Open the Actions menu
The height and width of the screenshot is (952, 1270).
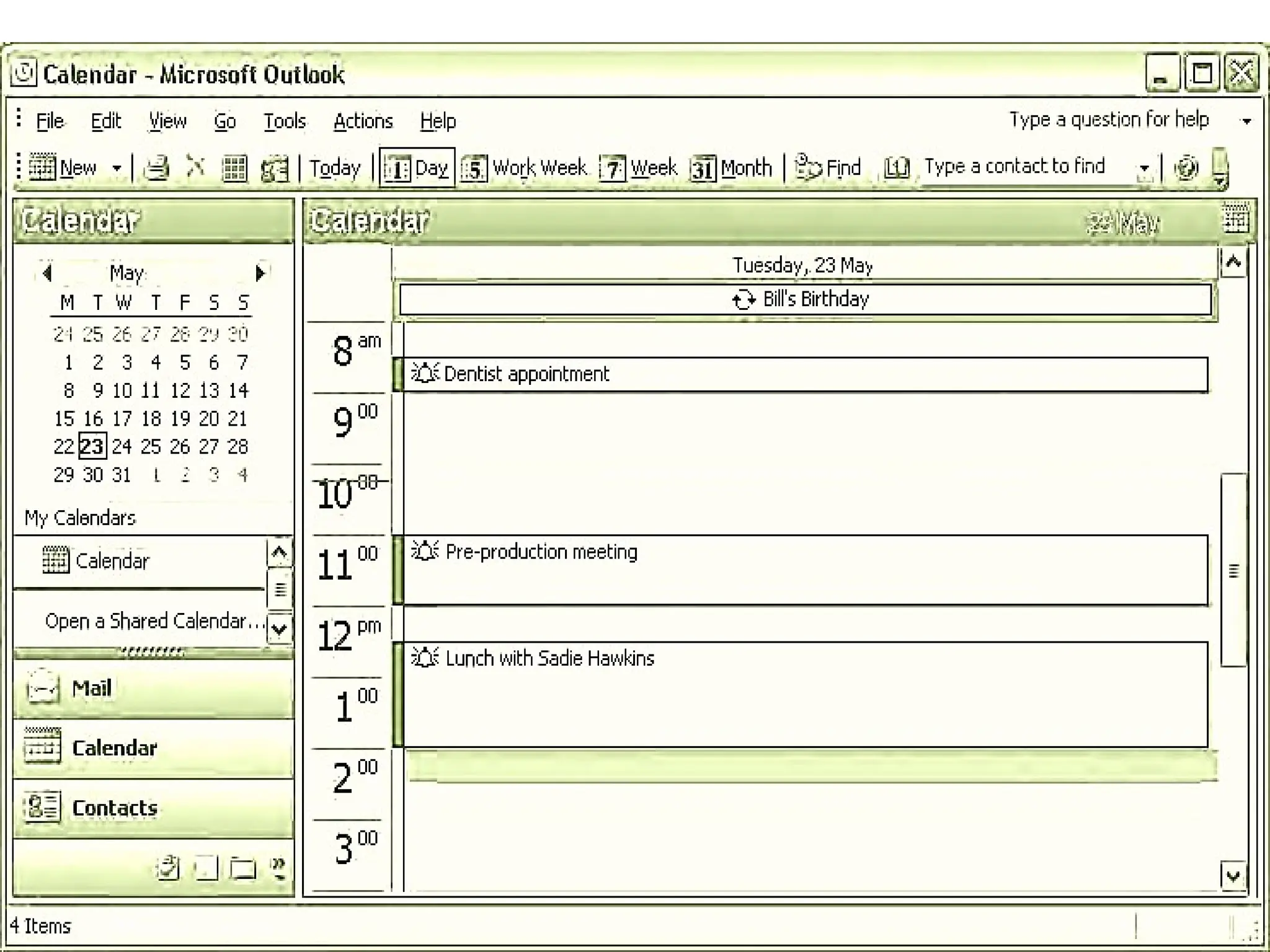[363, 121]
